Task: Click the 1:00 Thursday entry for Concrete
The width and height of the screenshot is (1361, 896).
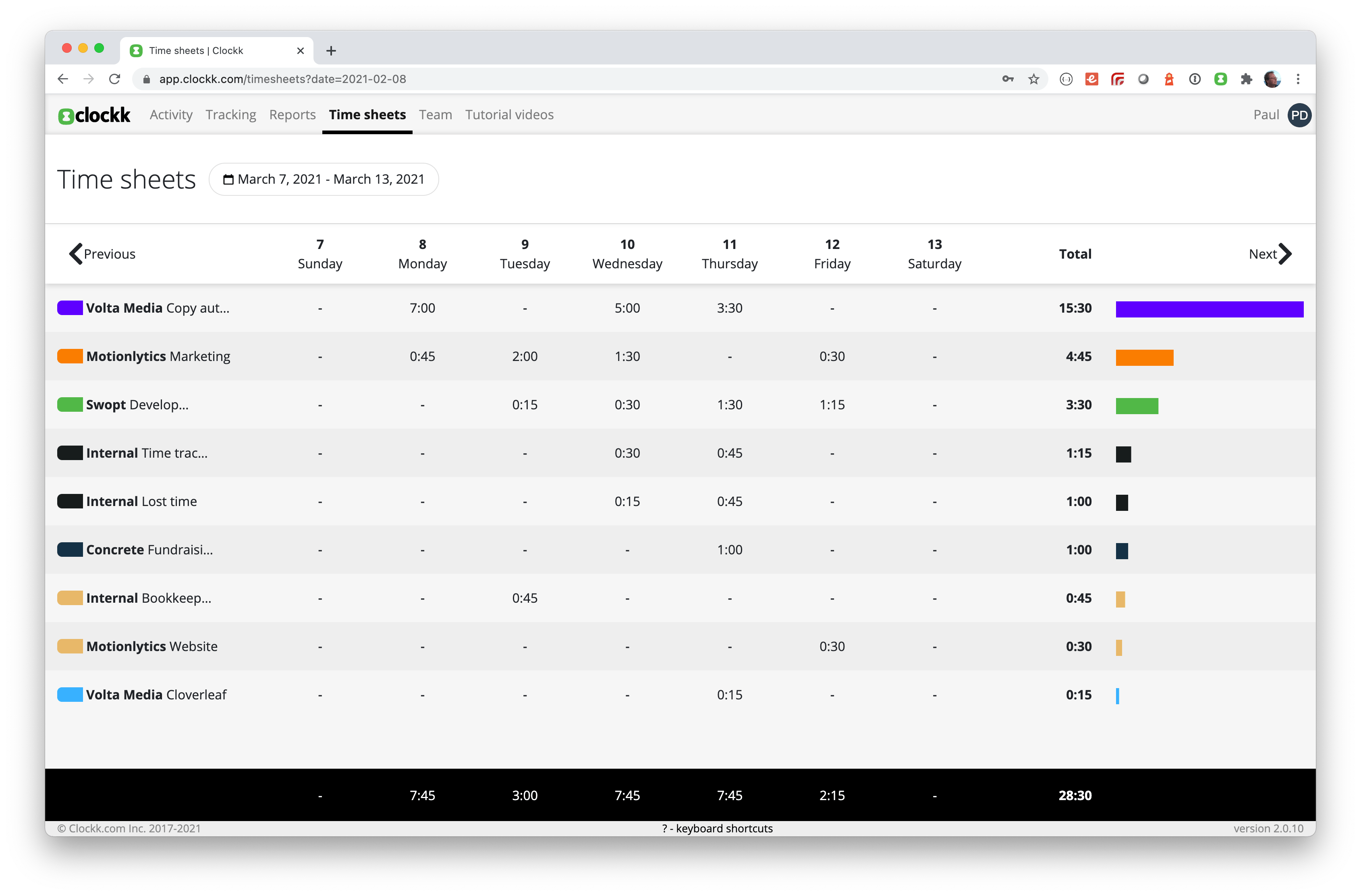Action: [x=730, y=550]
